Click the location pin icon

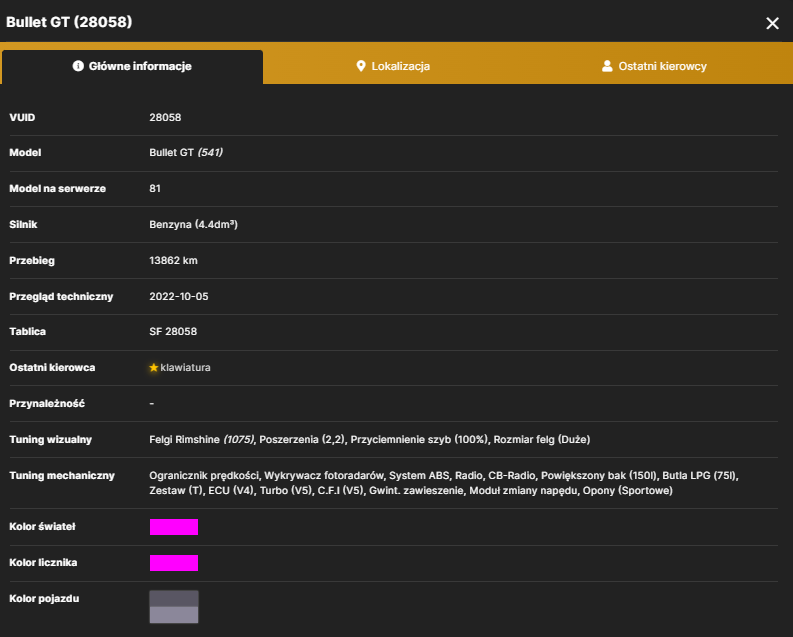point(361,66)
